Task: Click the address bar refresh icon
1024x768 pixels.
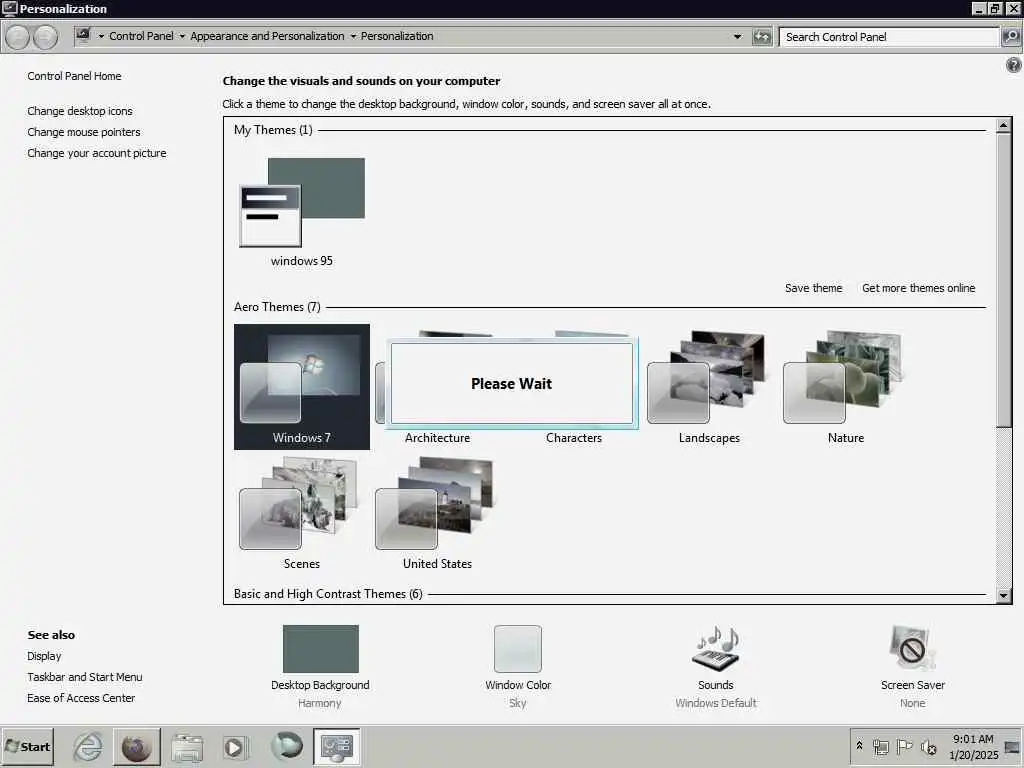Action: click(761, 37)
